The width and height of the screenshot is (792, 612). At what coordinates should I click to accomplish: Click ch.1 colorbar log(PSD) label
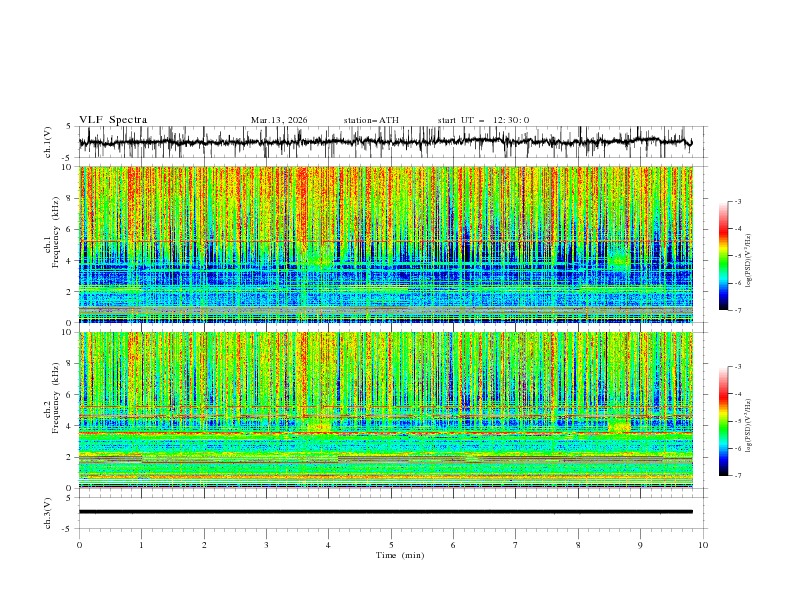point(748,261)
